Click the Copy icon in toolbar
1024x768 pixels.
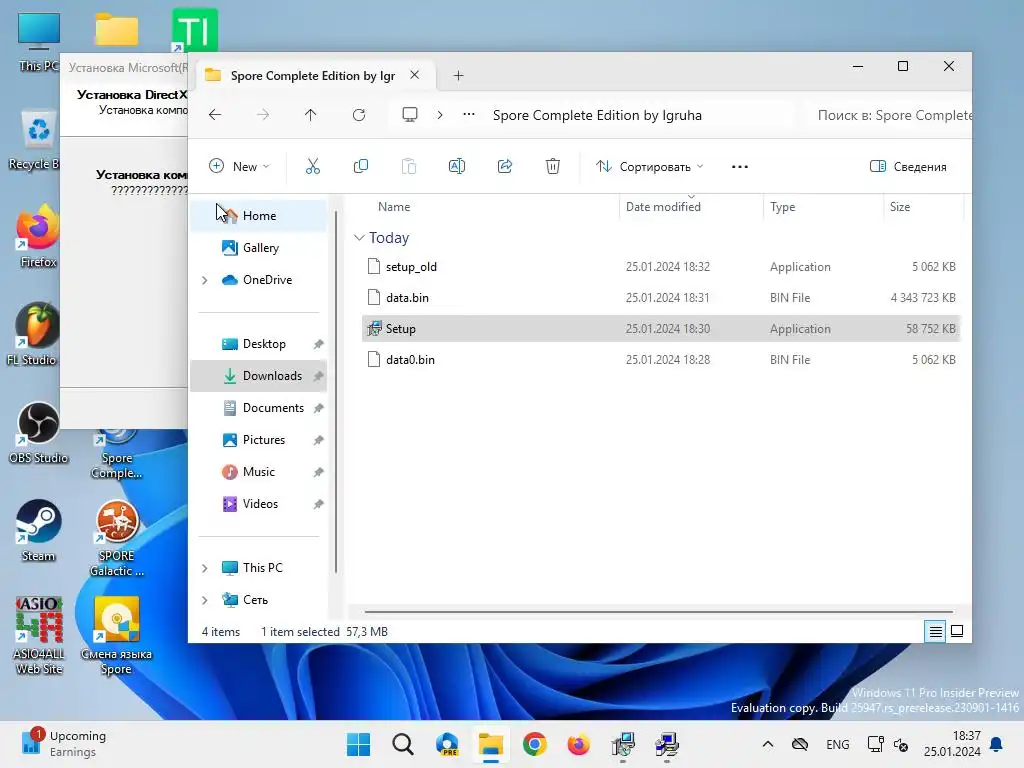[x=360, y=167]
